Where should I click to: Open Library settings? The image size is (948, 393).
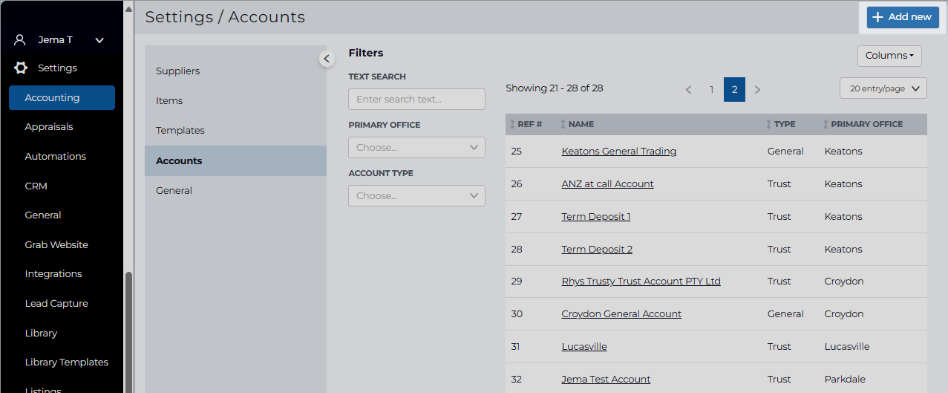point(41,333)
